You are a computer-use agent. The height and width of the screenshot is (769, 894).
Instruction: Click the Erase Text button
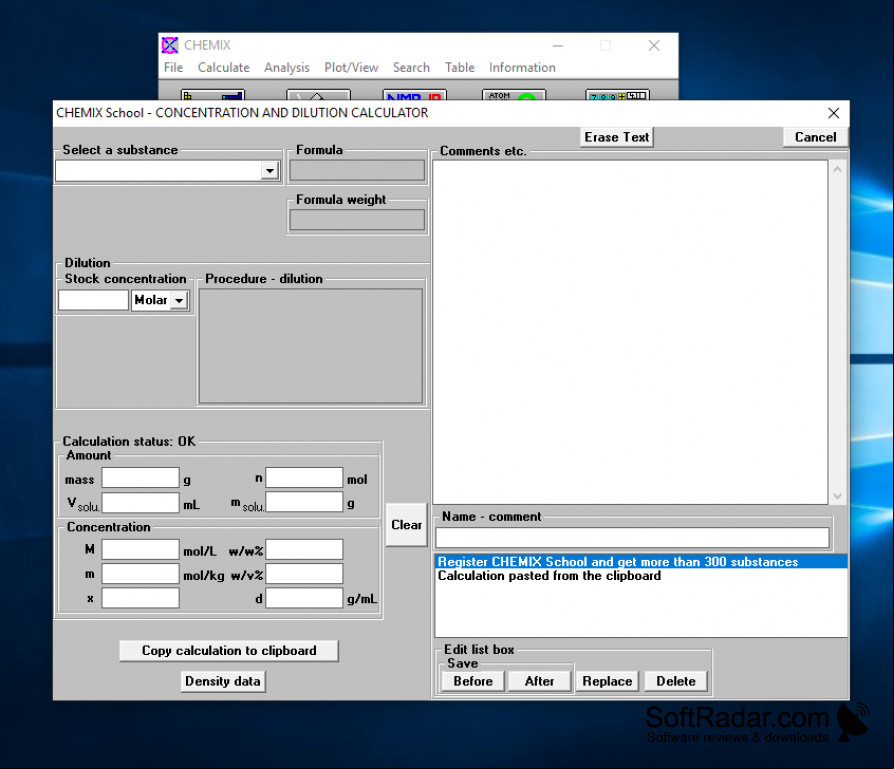pos(616,137)
